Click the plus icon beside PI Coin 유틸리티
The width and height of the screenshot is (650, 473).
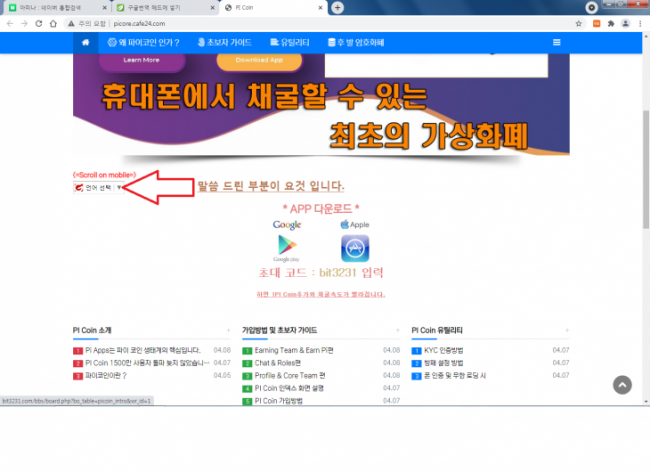pyautogui.click(x=567, y=330)
